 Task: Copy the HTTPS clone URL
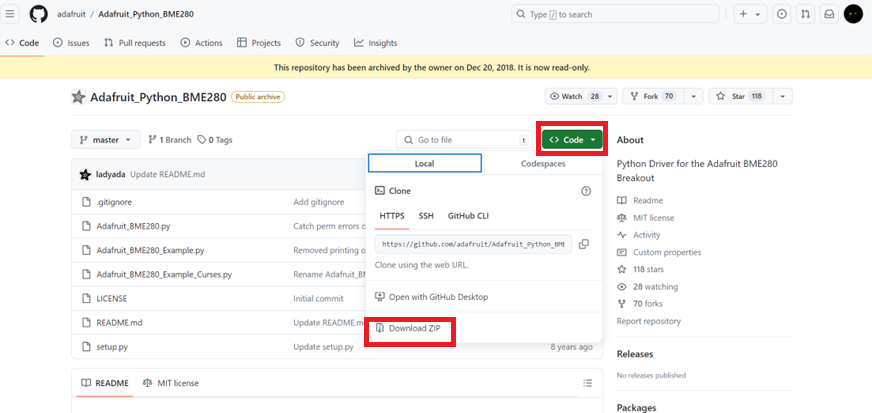583,244
